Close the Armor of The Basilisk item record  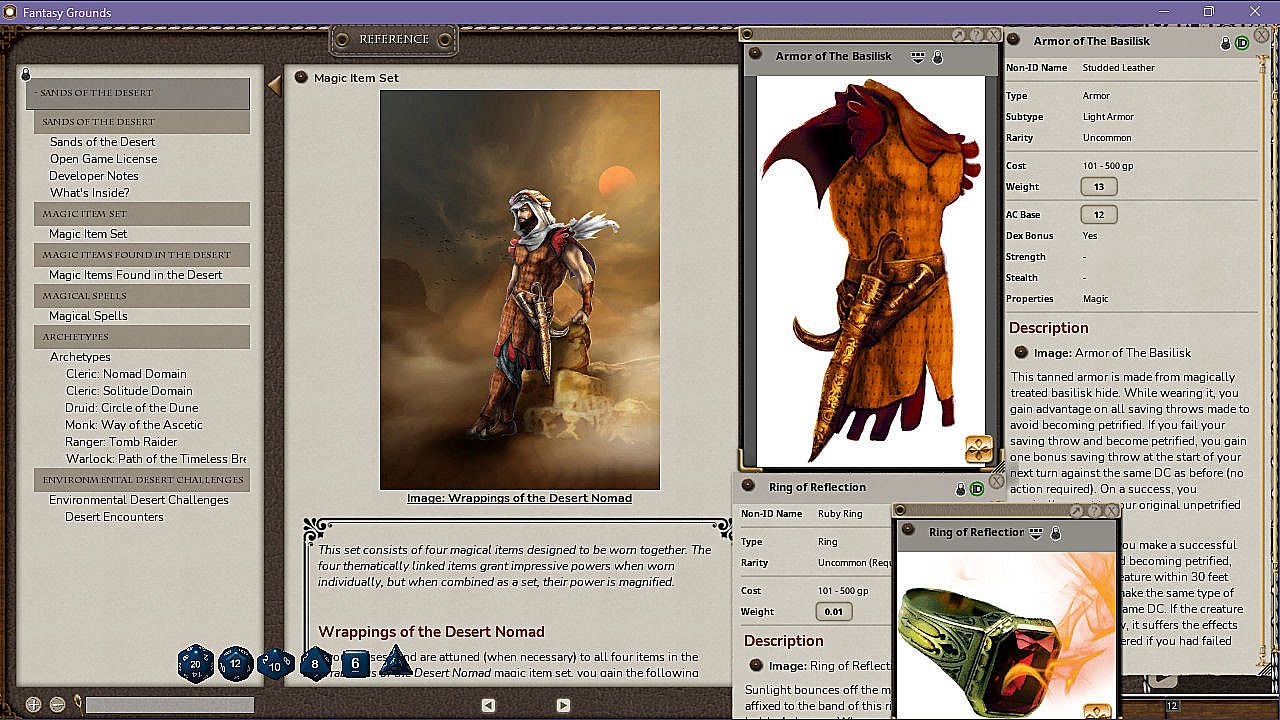coord(1262,35)
